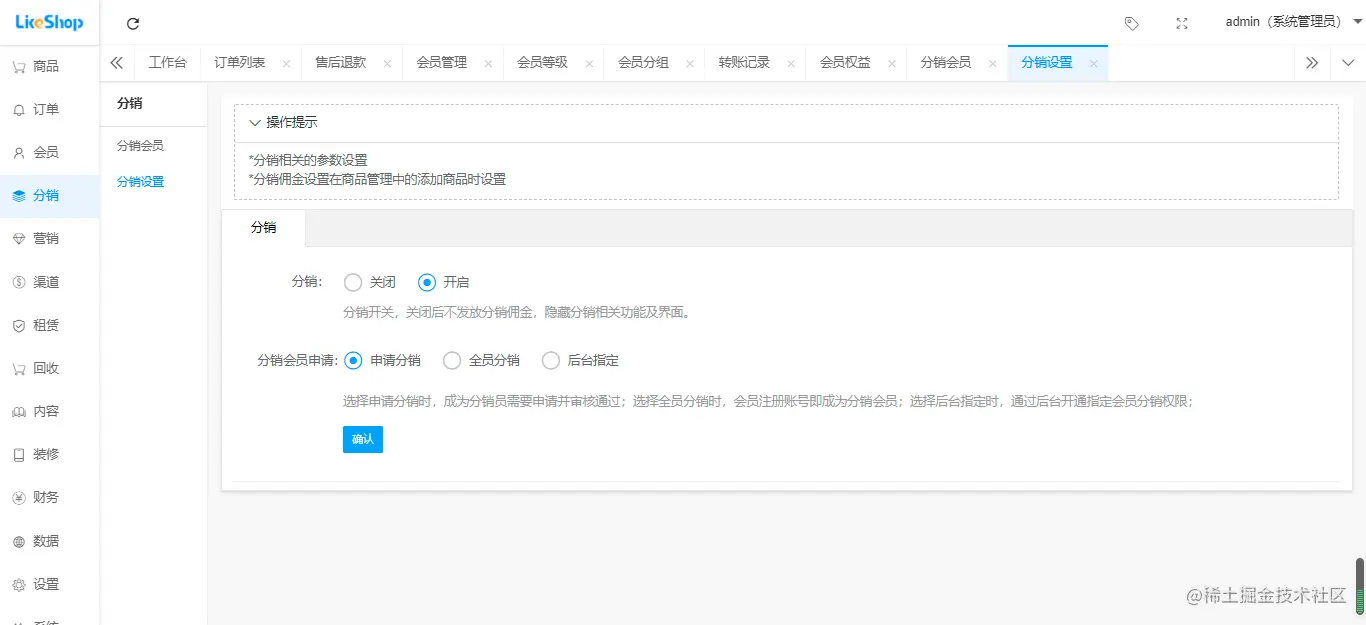Close the 会员分组 tab
Image resolution: width=1366 pixels, height=625 pixels.
click(x=690, y=63)
